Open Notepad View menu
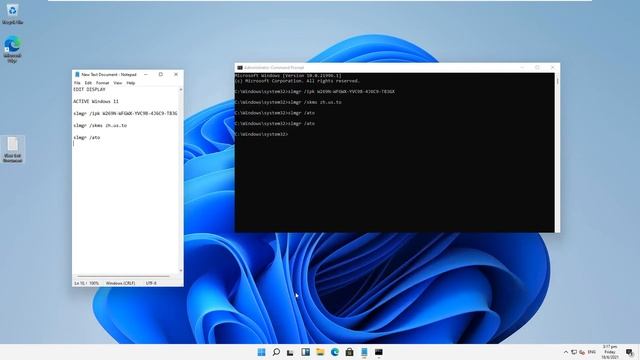Image resolution: width=640 pixels, height=360 pixels. pyautogui.click(x=118, y=83)
